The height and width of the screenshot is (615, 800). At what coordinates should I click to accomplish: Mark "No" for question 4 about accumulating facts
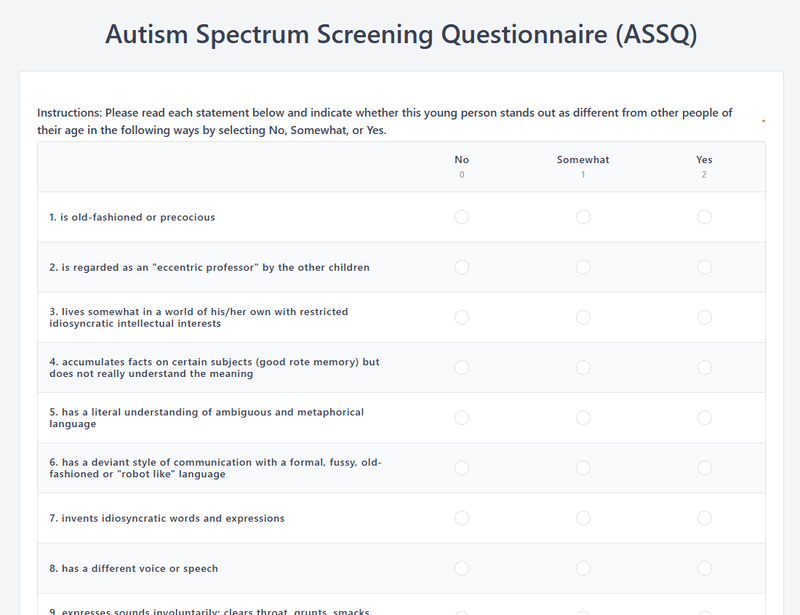(461, 368)
